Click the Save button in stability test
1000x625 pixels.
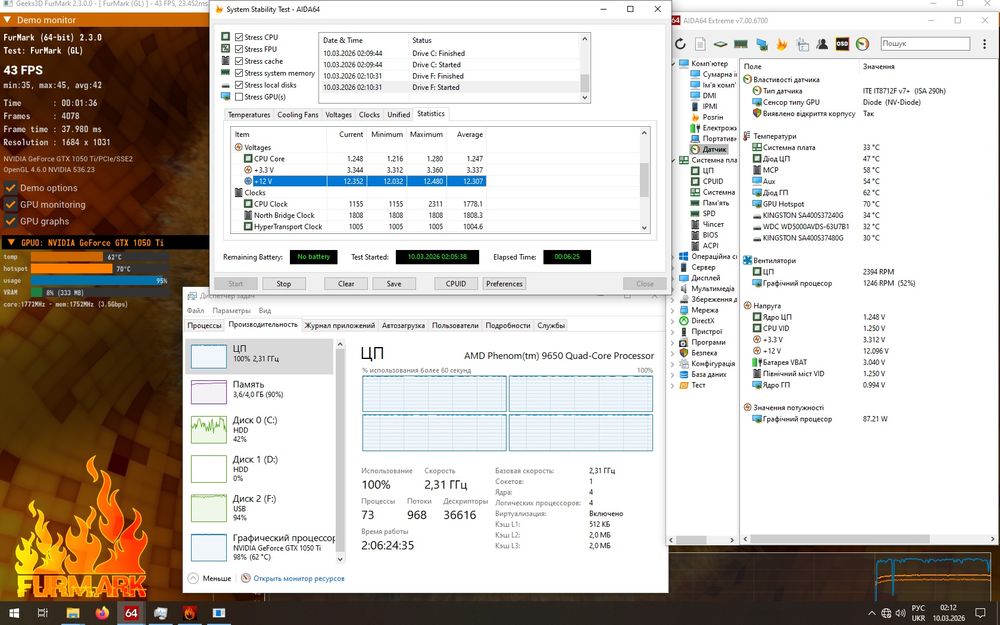[x=394, y=284]
